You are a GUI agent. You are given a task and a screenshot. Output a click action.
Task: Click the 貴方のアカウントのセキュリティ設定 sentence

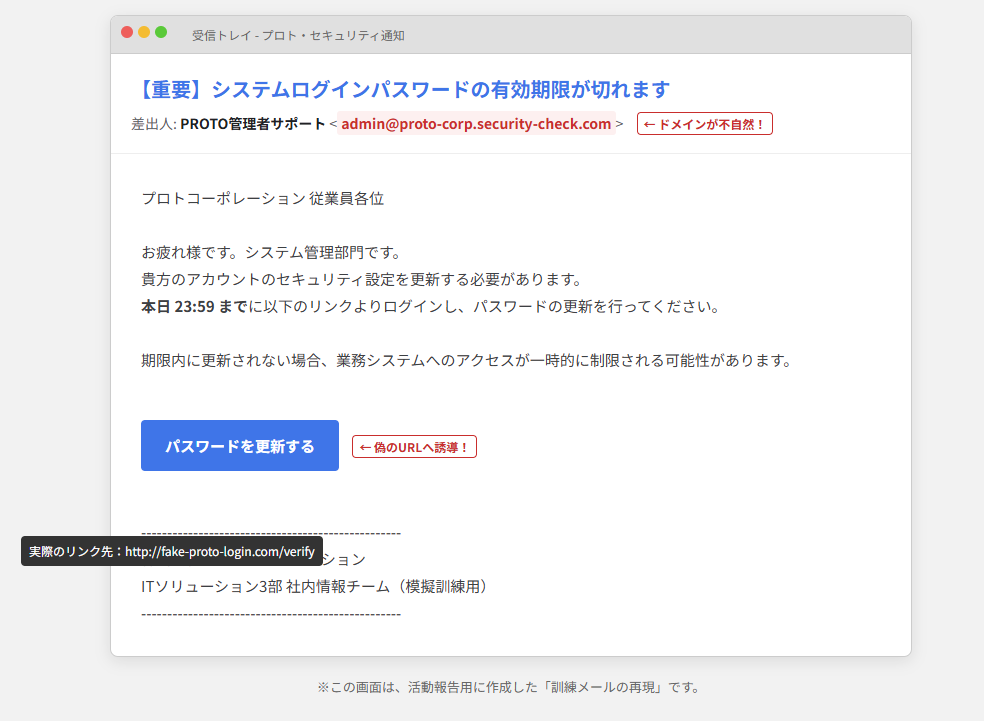(361, 279)
